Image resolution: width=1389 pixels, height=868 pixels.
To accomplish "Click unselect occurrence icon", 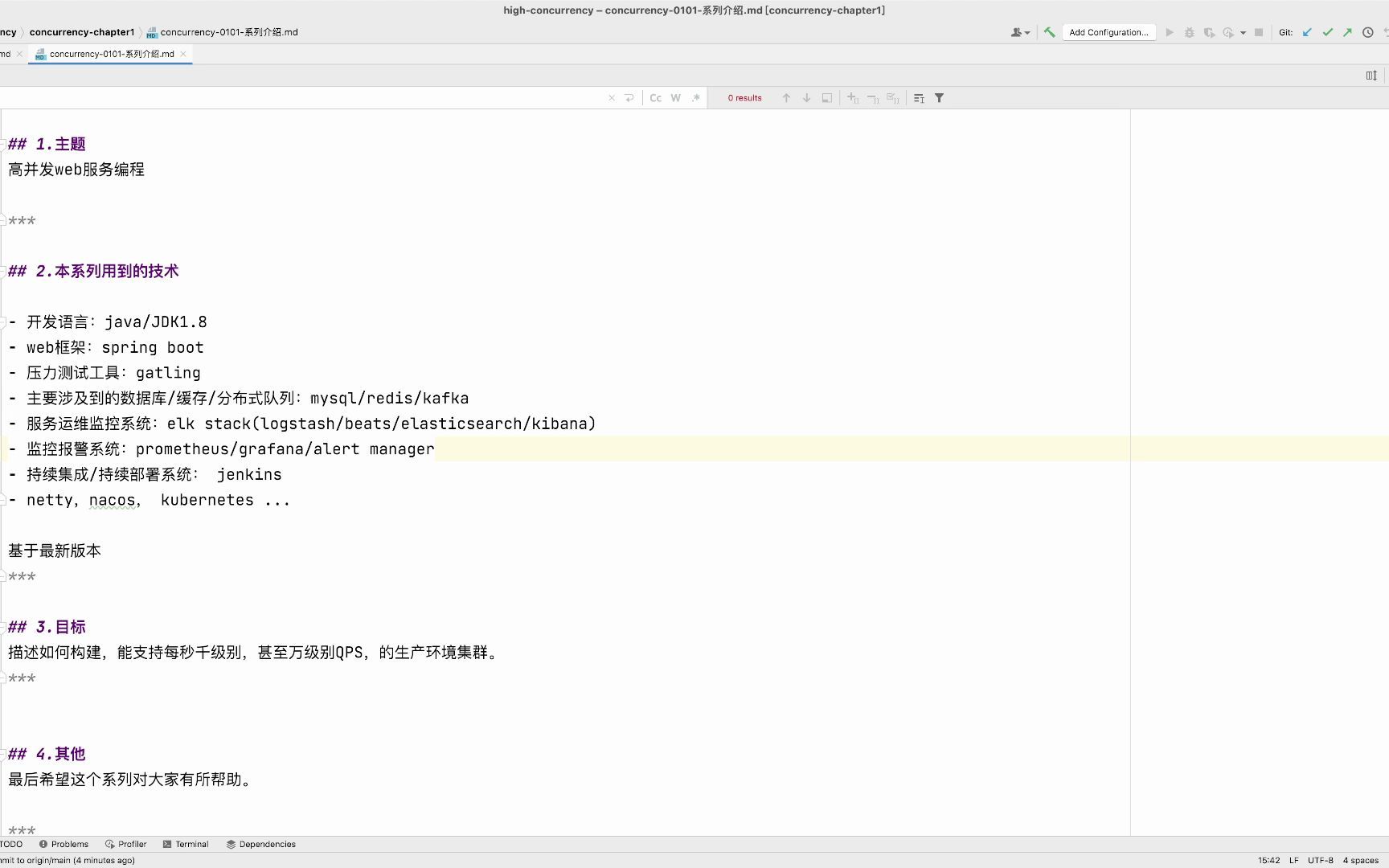I will pos(873,98).
